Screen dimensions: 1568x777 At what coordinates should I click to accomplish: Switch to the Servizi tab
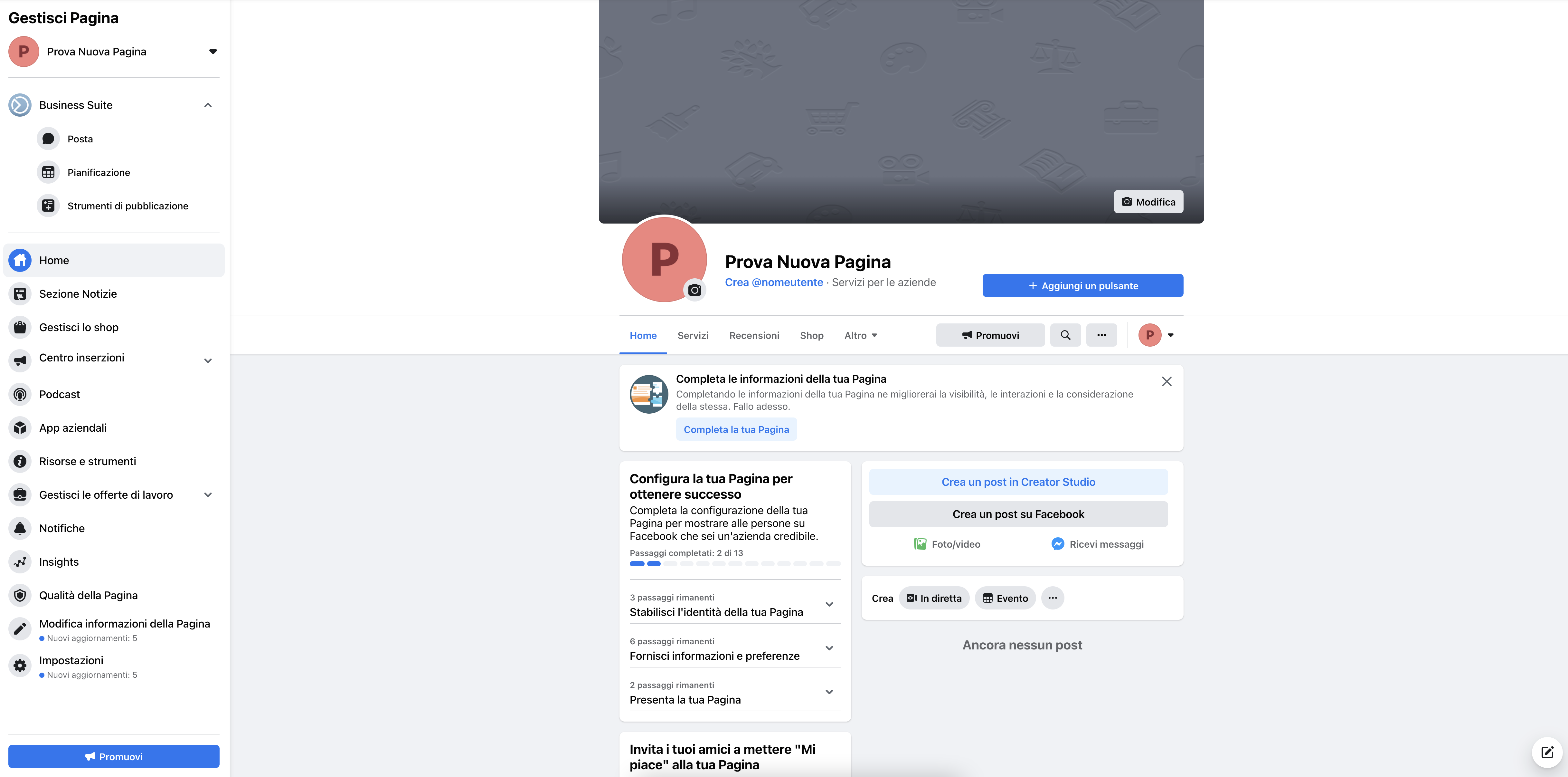click(x=693, y=336)
